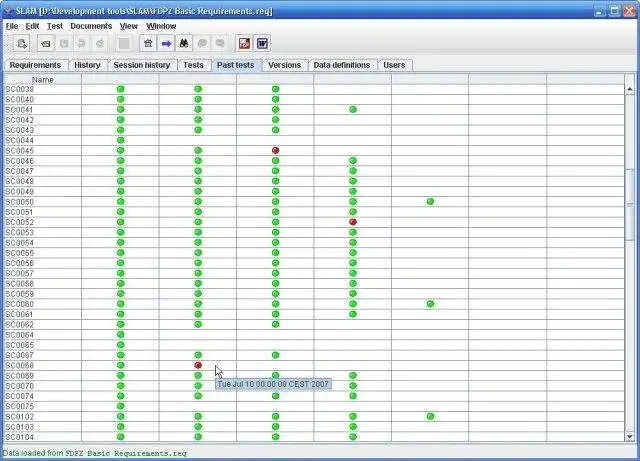Image resolution: width=640 pixels, height=461 pixels.
Task: Click the rightmost green dot in row SC0041
Action: 353,109
